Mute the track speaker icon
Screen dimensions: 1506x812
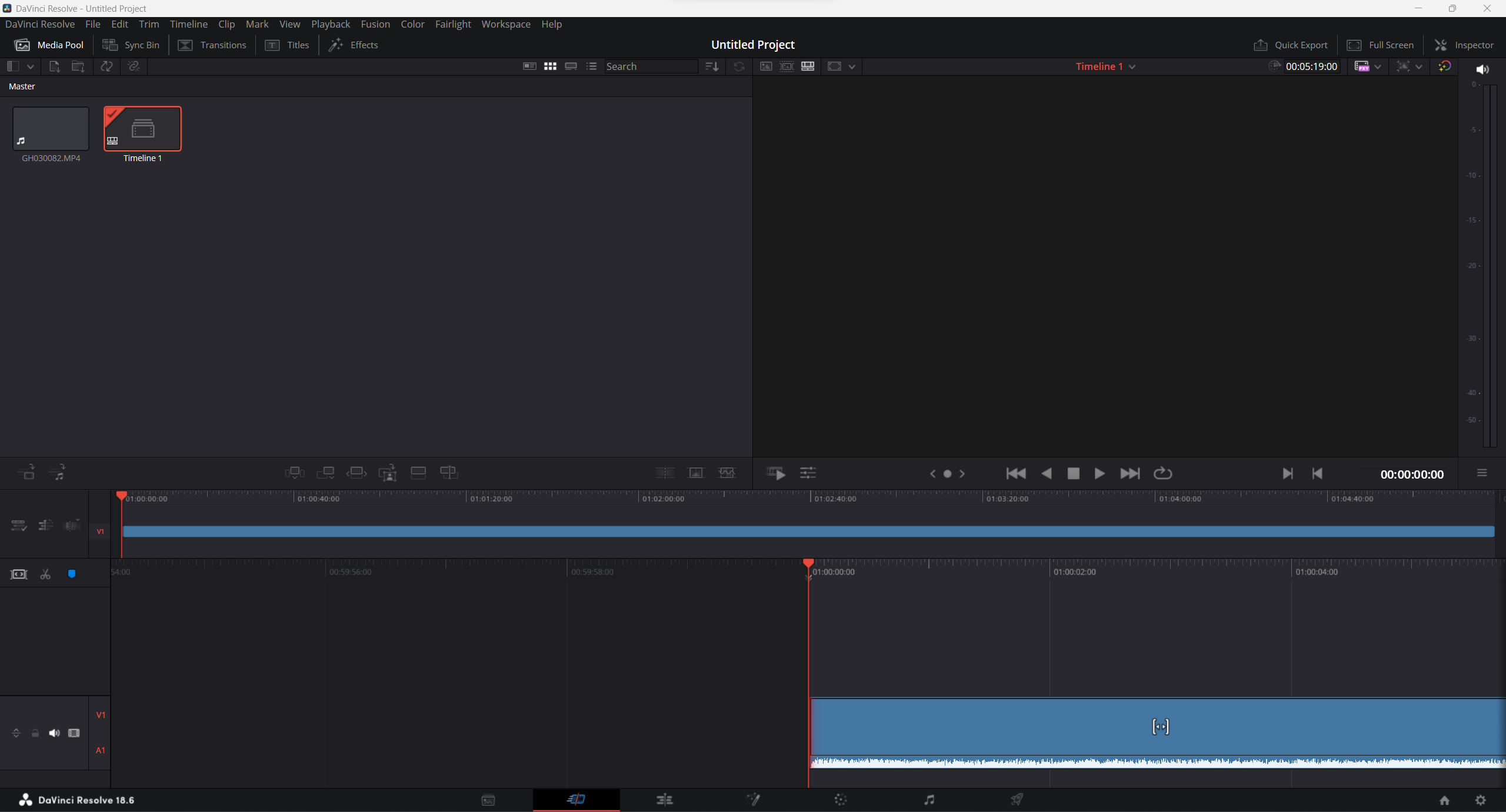pyautogui.click(x=54, y=733)
